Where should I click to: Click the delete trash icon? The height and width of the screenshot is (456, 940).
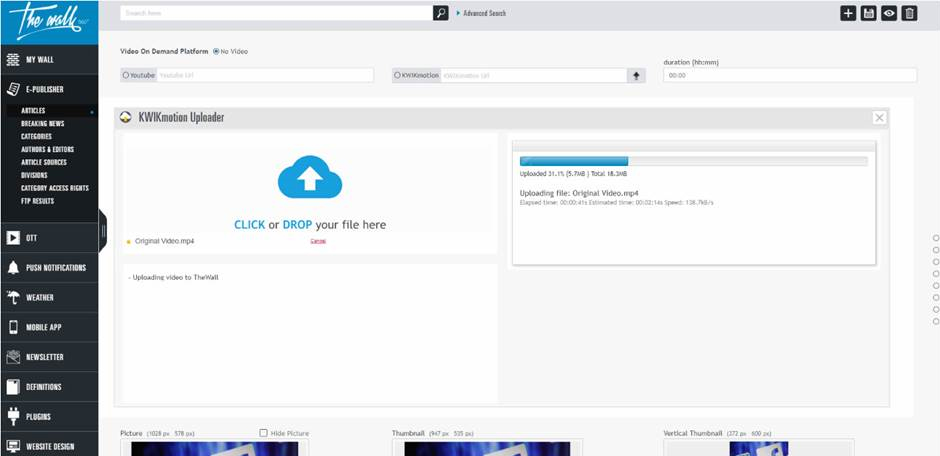point(909,14)
